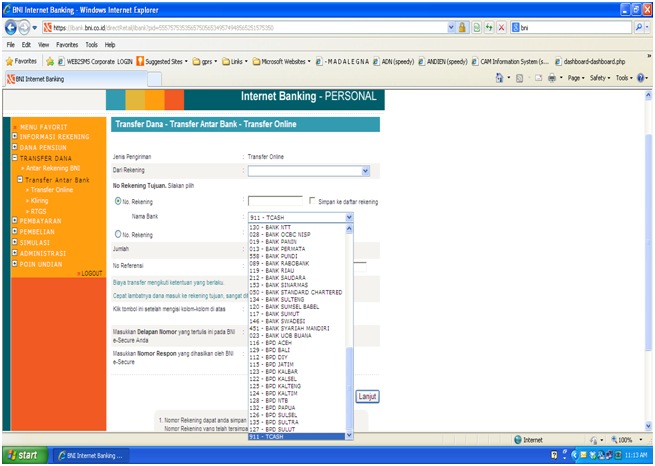Open the Tools menu in menu bar
This screenshot has height=466, width=655.
click(91, 45)
